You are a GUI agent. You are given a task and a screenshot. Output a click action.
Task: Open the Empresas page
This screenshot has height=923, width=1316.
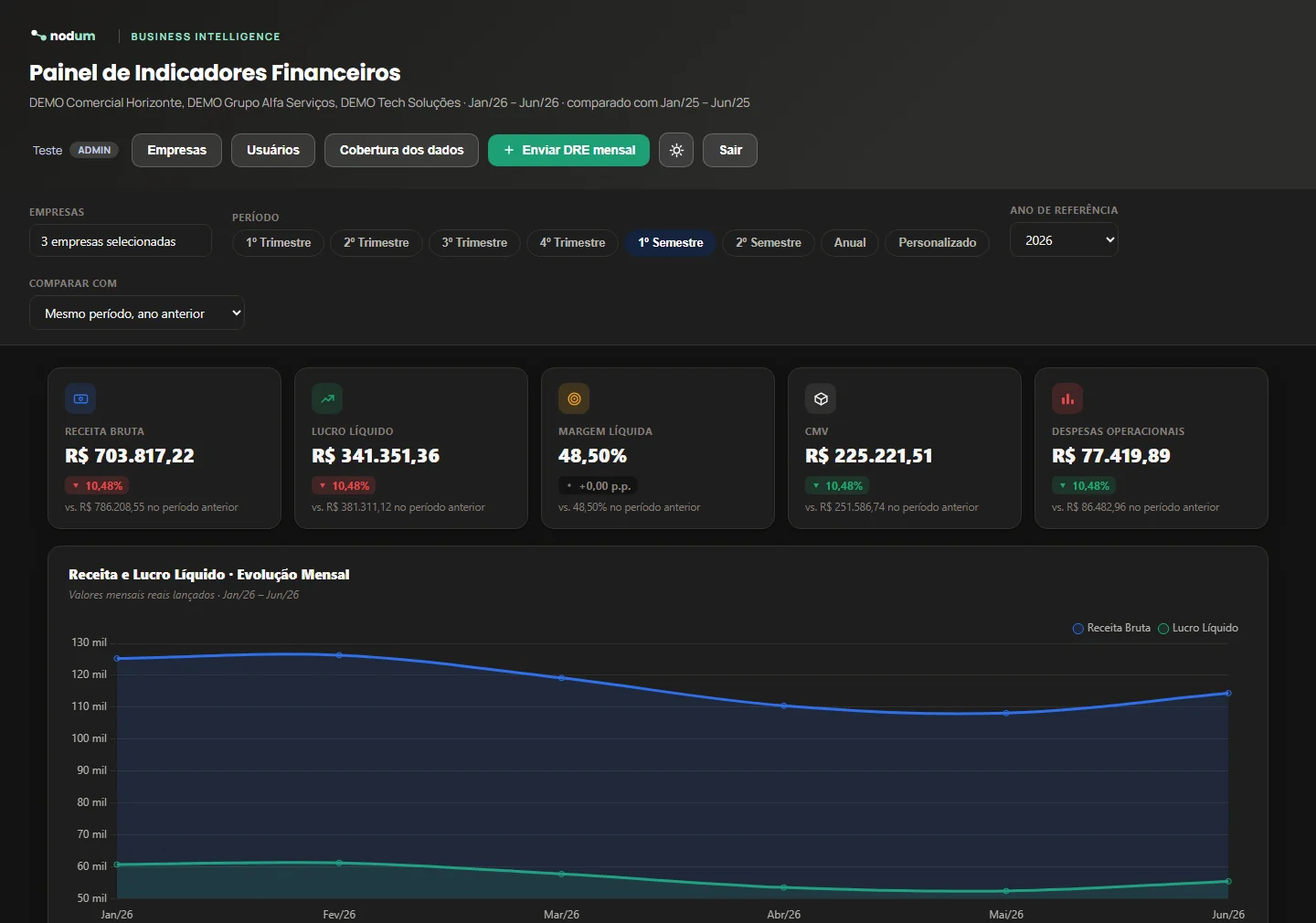tap(176, 150)
